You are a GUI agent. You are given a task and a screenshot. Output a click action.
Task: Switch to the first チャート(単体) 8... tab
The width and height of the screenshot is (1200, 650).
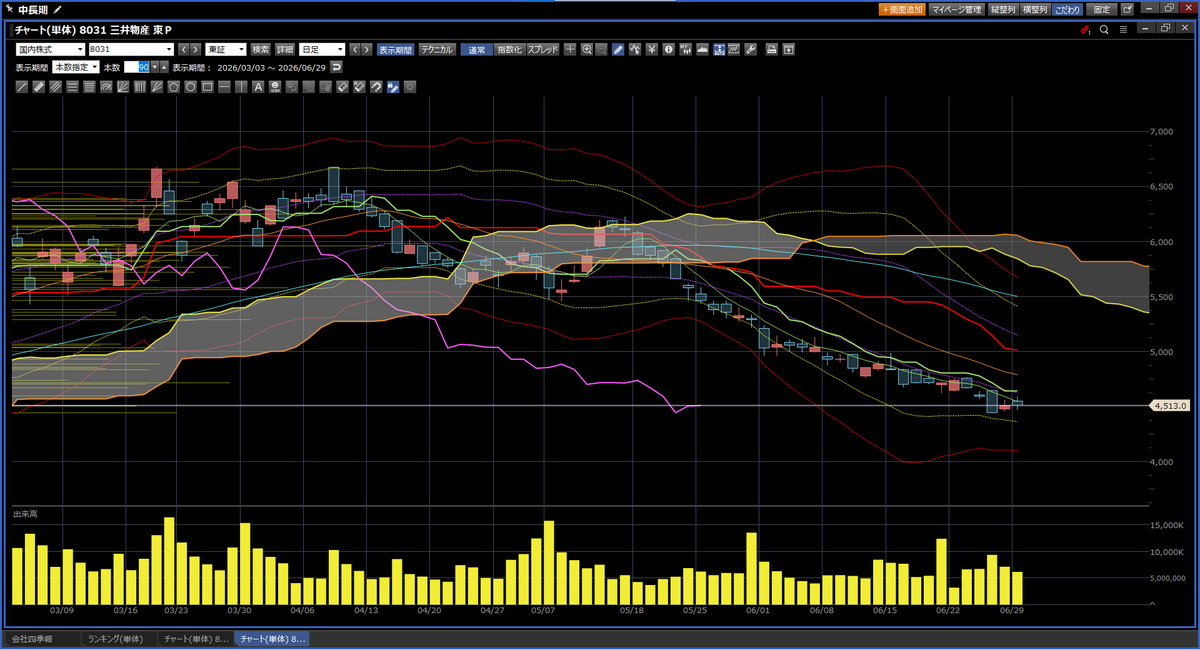tap(196, 638)
